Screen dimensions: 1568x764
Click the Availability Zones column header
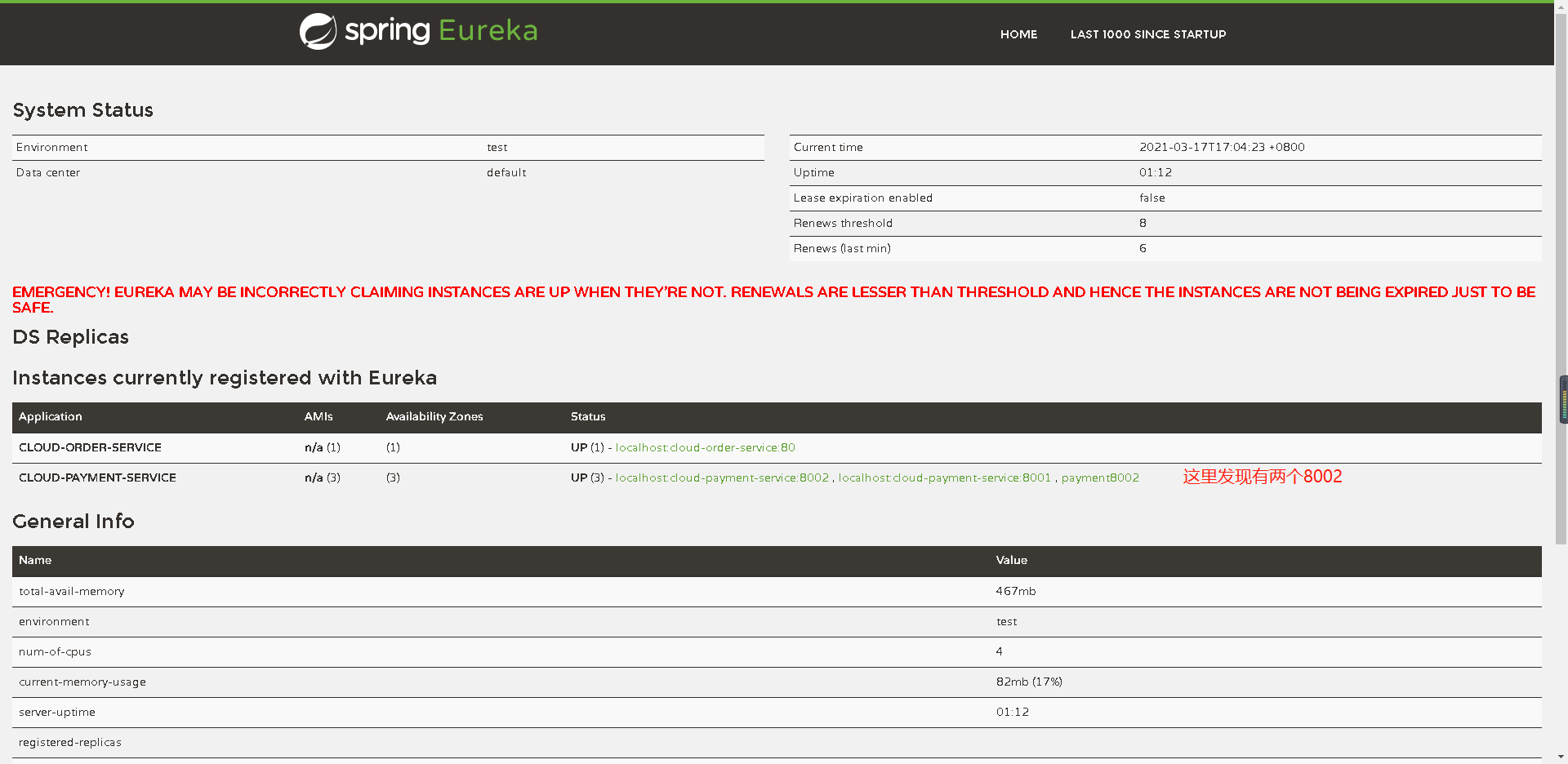coord(434,416)
